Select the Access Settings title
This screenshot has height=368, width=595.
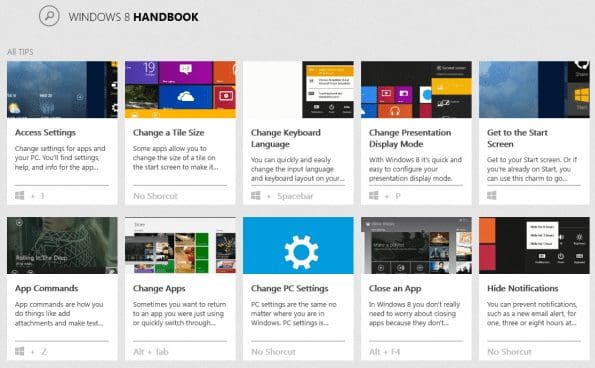pyautogui.click(x=46, y=133)
